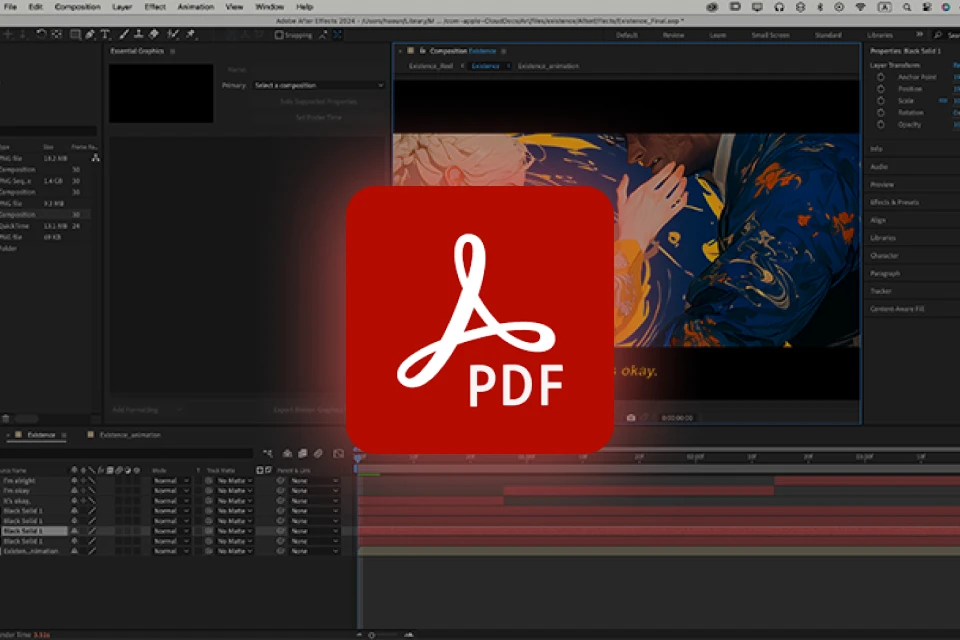Open blending Mode dropdown for I'm alright layer
The height and width of the screenshot is (640, 960).
171,481
